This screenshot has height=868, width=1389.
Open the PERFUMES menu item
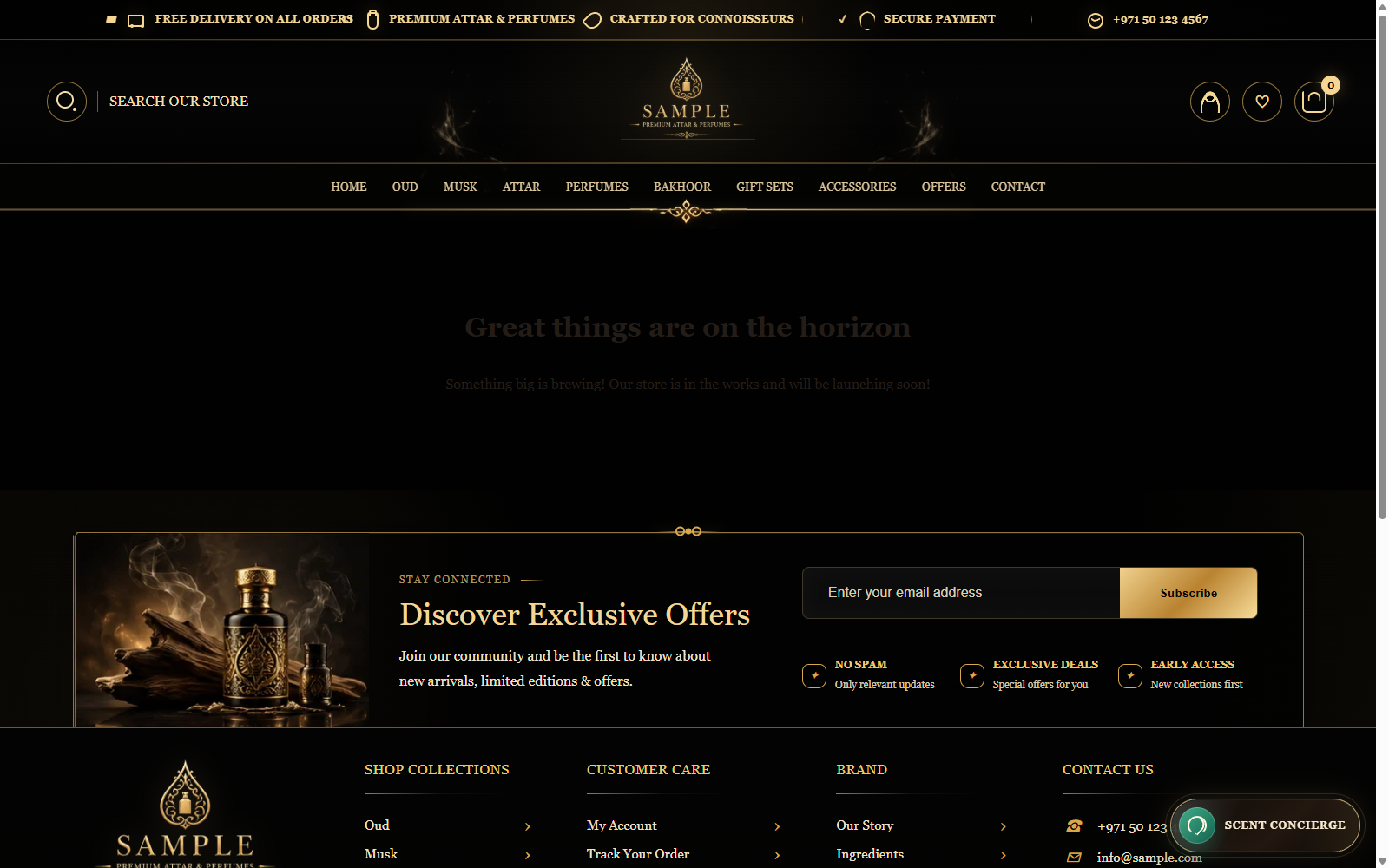[x=597, y=187]
